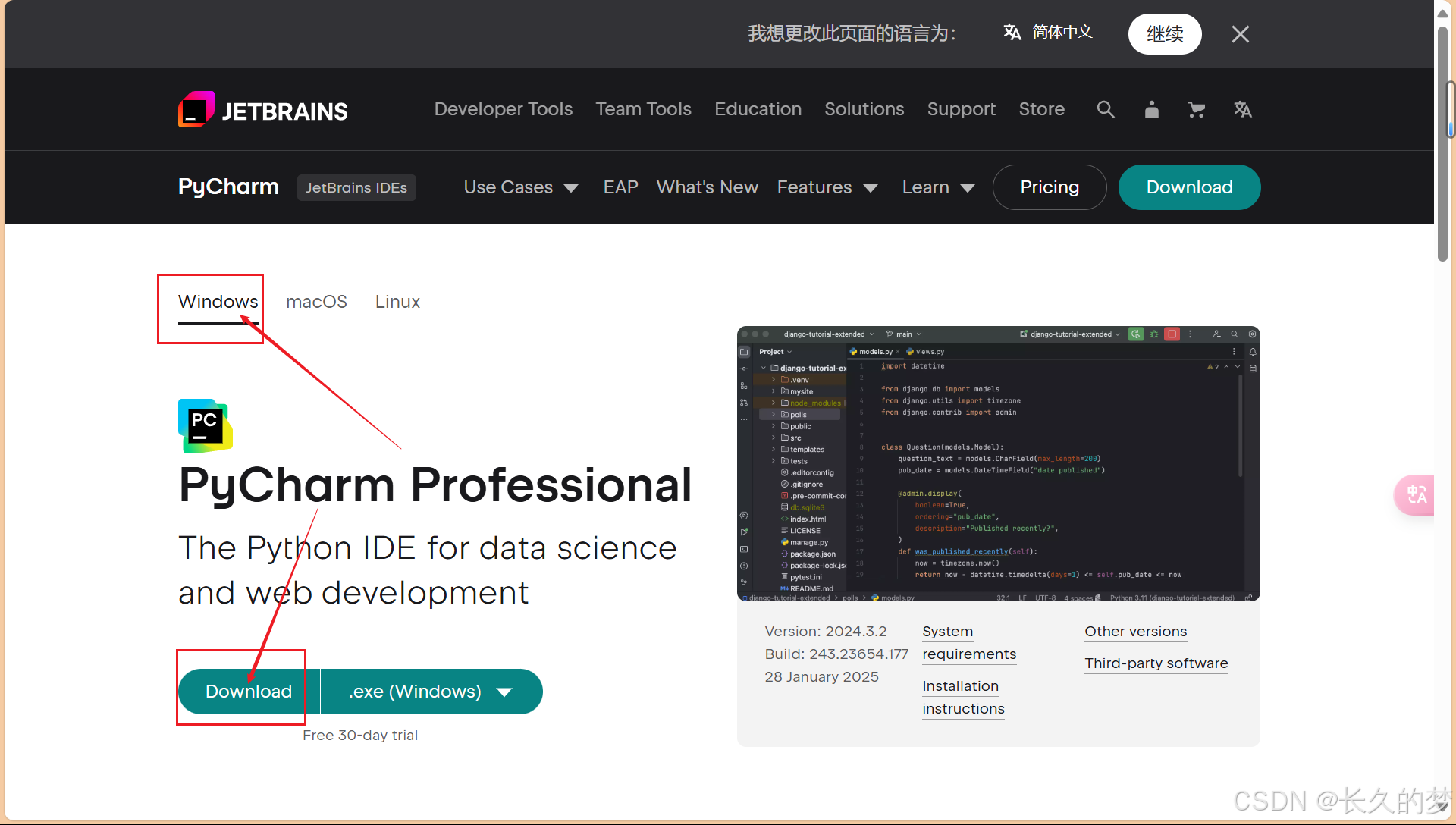Image resolution: width=1456 pixels, height=825 pixels.
Task: Click the JetBrains logo icon
Action: tap(196, 110)
